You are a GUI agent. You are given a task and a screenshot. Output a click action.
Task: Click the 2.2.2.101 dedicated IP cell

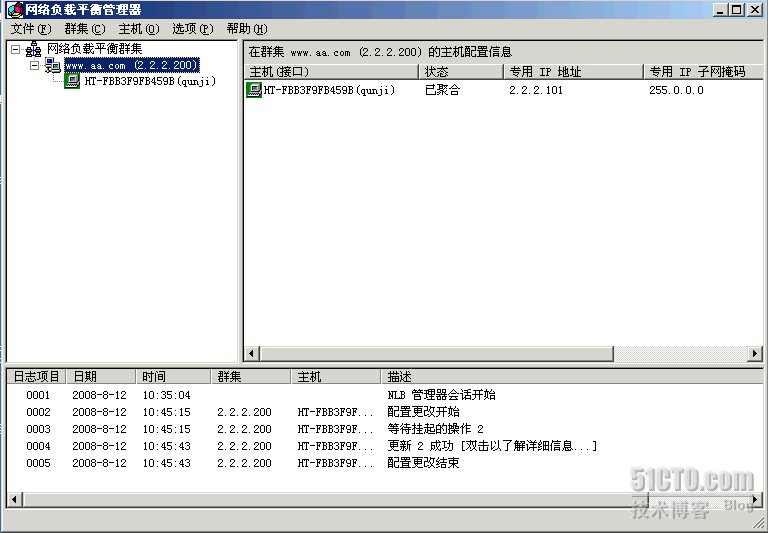click(536, 90)
